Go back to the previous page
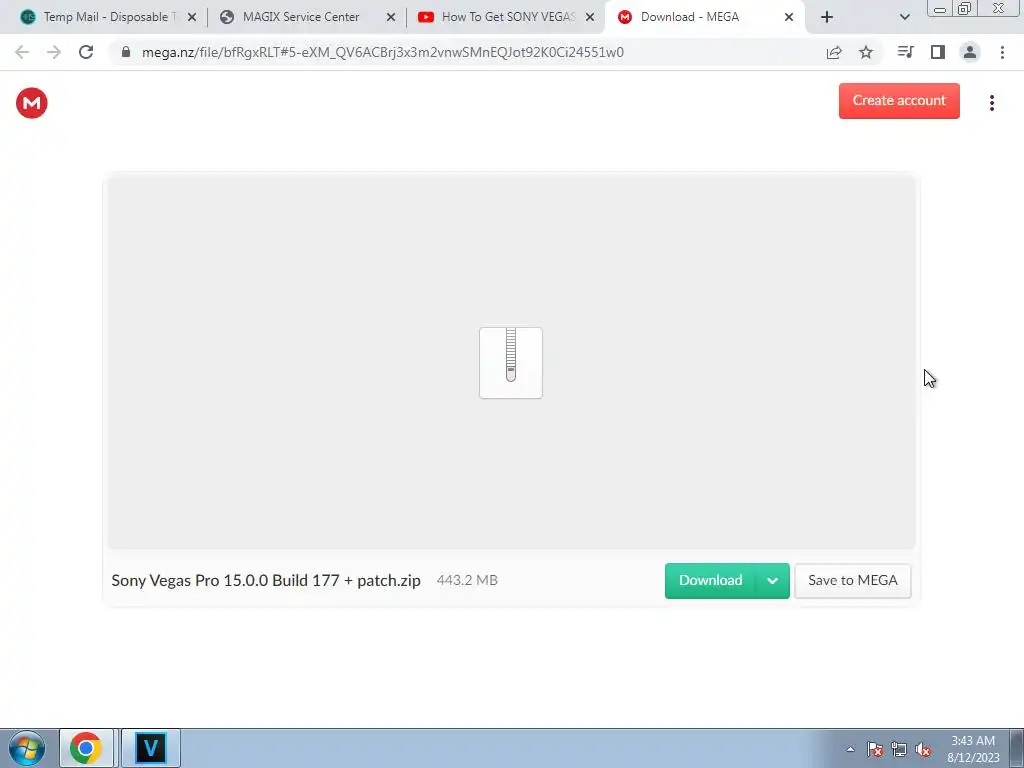 [22, 52]
